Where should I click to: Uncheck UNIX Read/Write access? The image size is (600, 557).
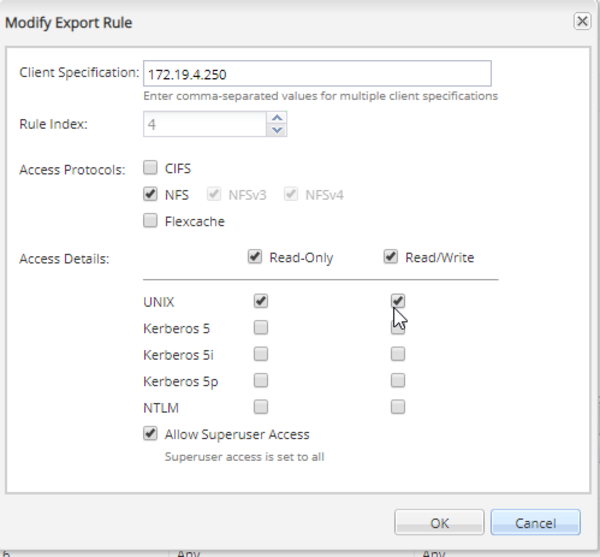[398, 300]
